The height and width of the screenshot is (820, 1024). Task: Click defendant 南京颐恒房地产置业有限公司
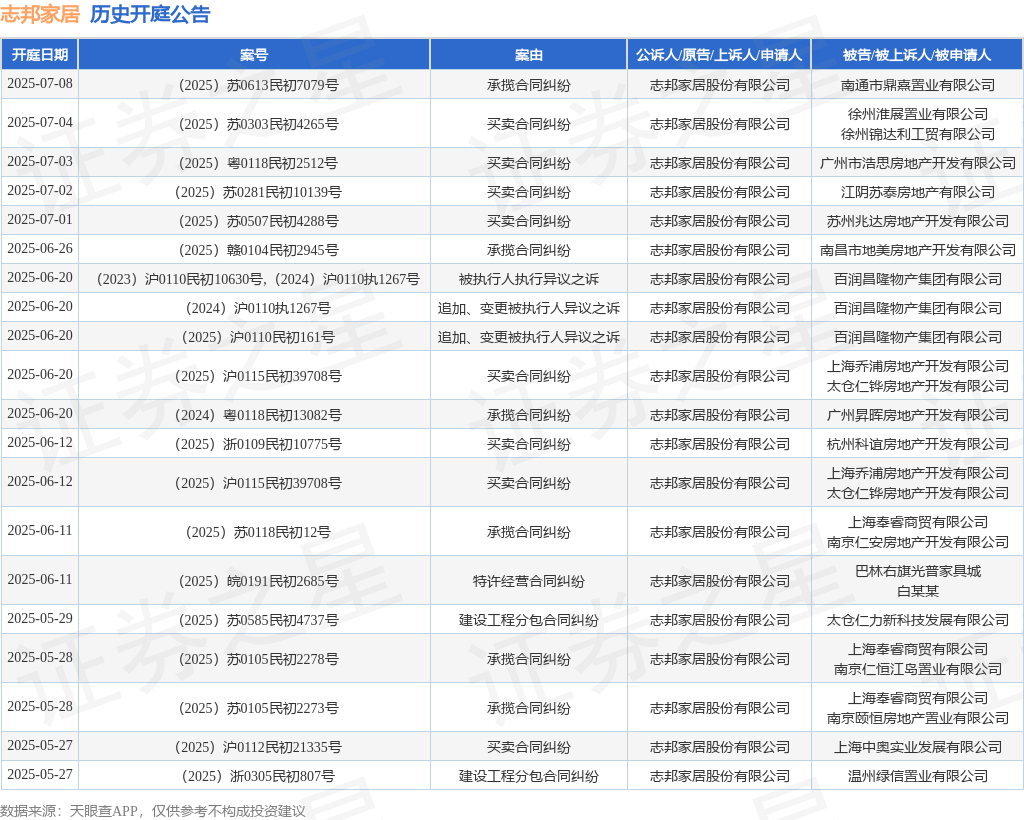coord(918,718)
